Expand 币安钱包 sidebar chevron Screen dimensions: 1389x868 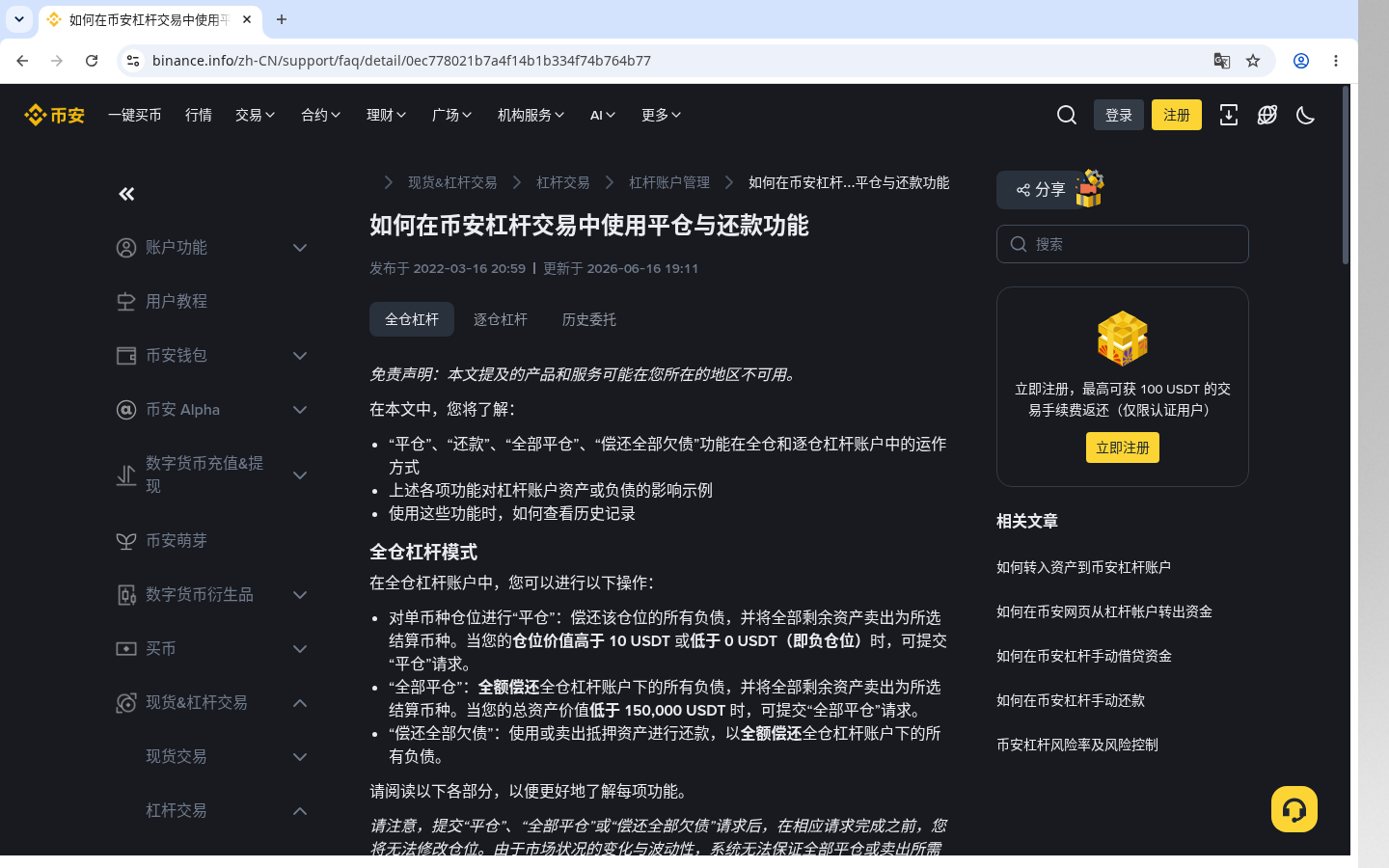pyautogui.click(x=300, y=356)
